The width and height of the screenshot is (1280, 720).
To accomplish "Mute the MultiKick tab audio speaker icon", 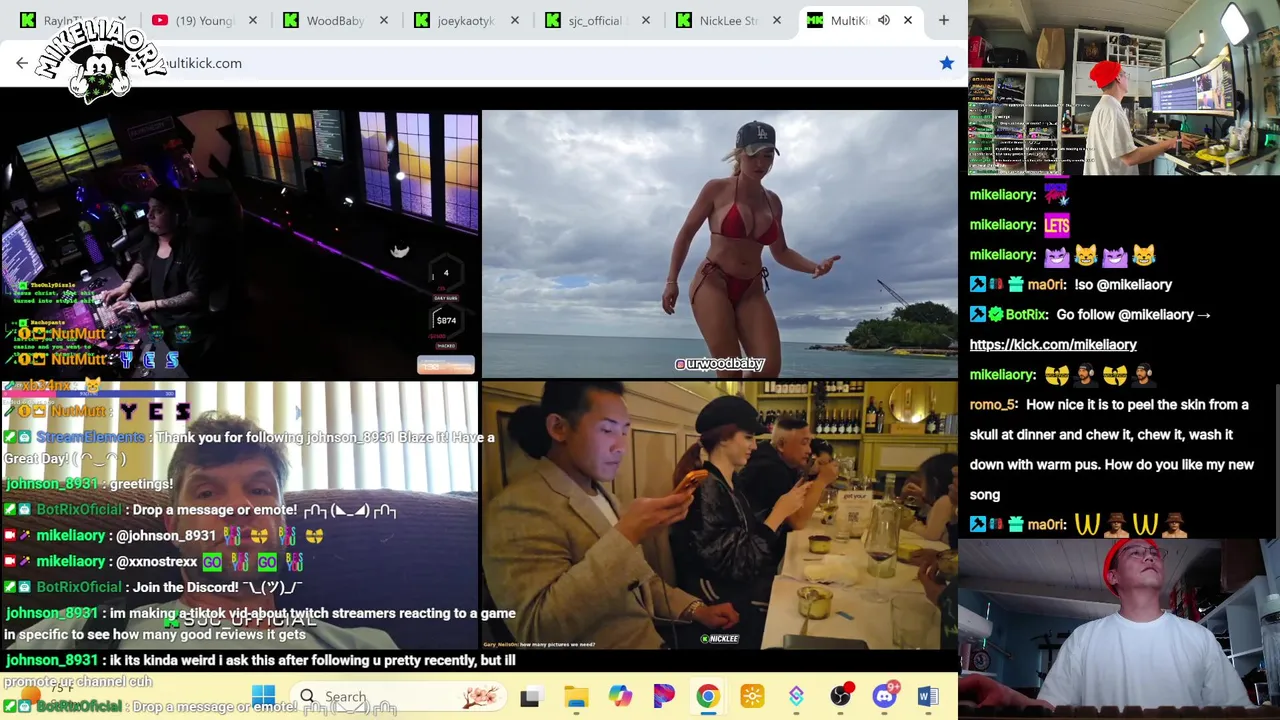I will [x=884, y=20].
